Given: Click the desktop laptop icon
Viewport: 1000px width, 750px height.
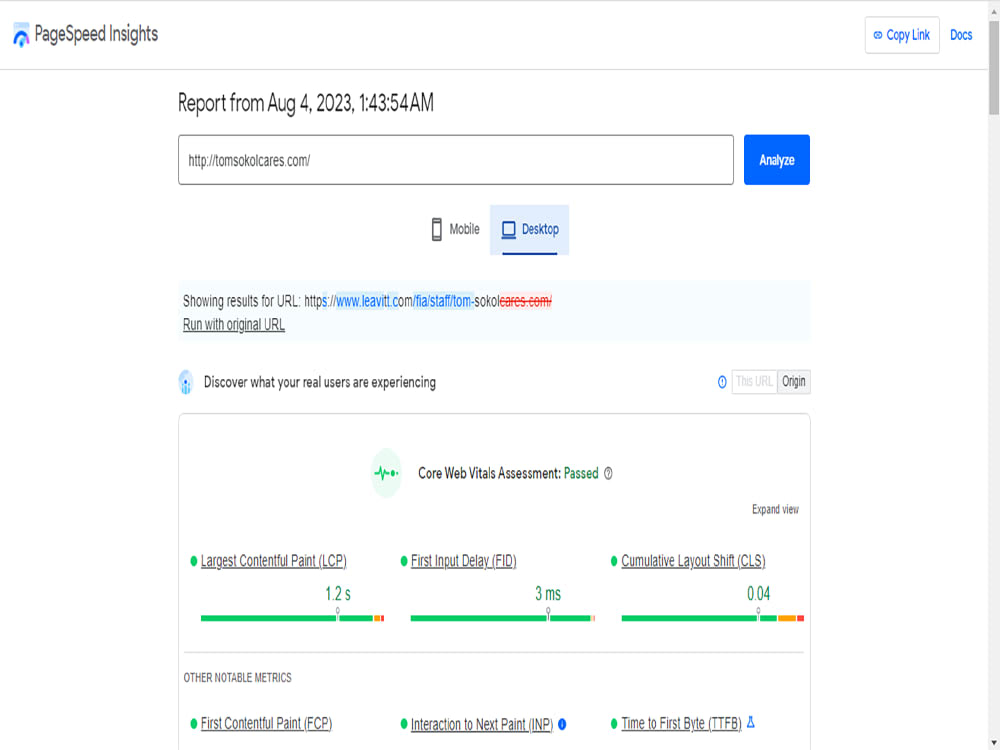Looking at the screenshot, I should 508,230.
